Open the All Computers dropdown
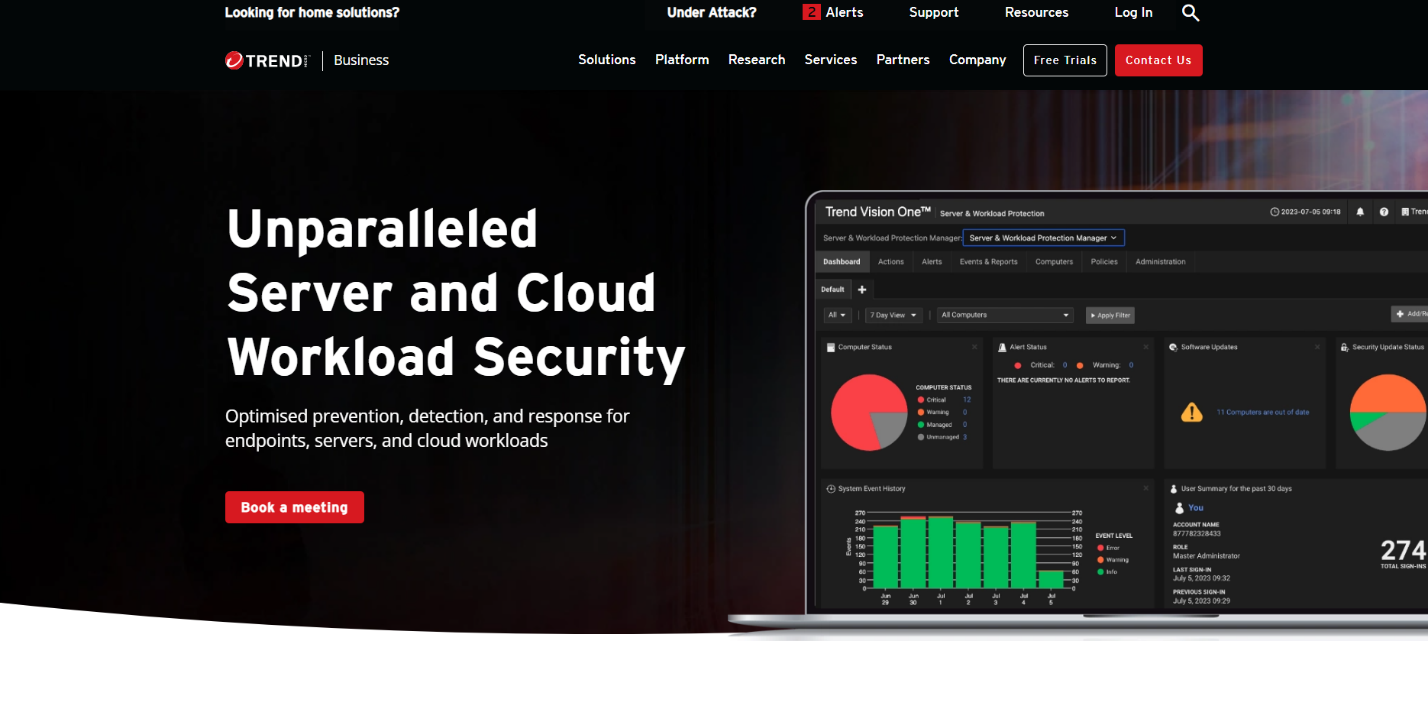This screenshot has width=1428, height=712. click(x=1005, y=315)
